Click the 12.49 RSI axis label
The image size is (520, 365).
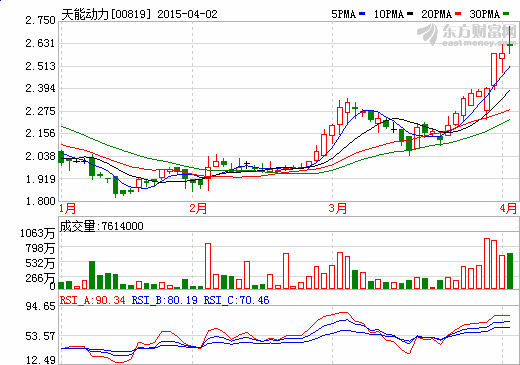(x=41, y=360)
